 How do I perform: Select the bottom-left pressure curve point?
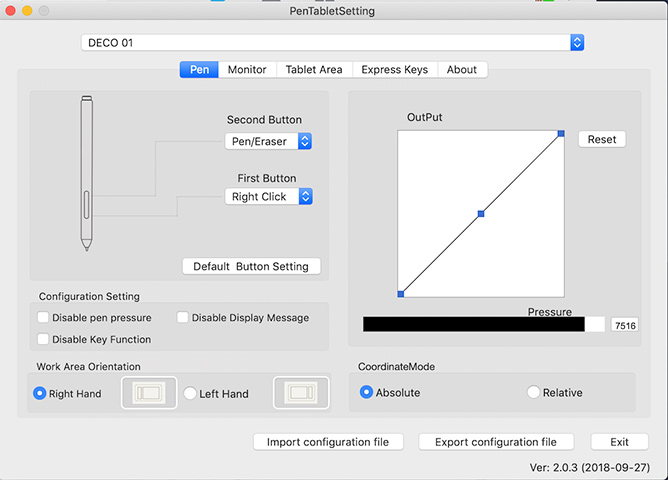[x=401, y=294]
